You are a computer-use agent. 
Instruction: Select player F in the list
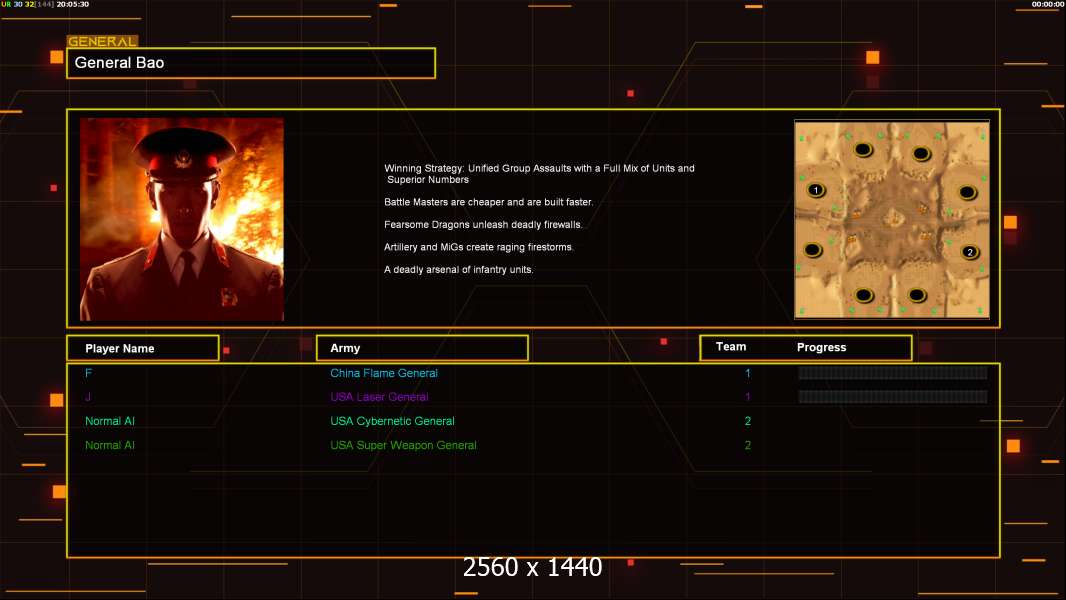pos(88,373)
